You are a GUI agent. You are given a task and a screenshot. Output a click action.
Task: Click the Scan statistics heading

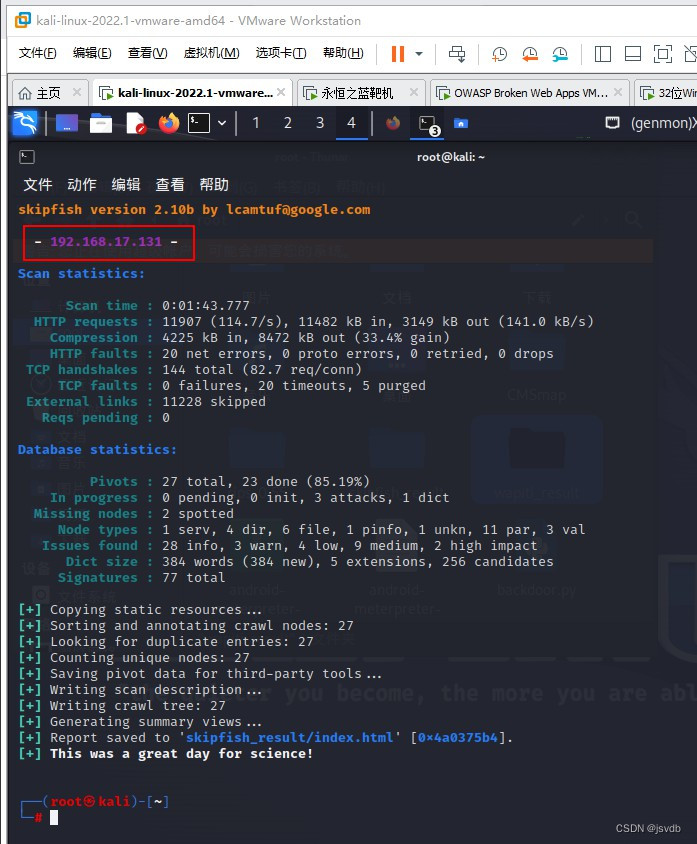(81, 273)
